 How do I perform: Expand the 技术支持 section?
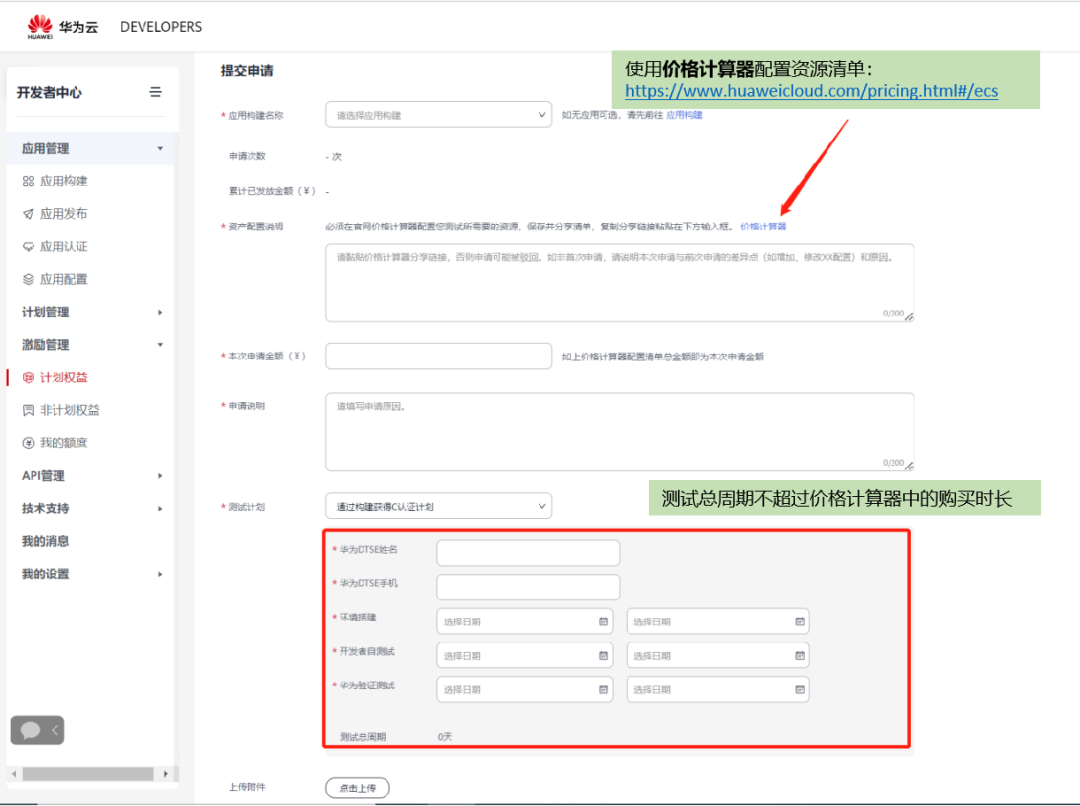(160, 508)
